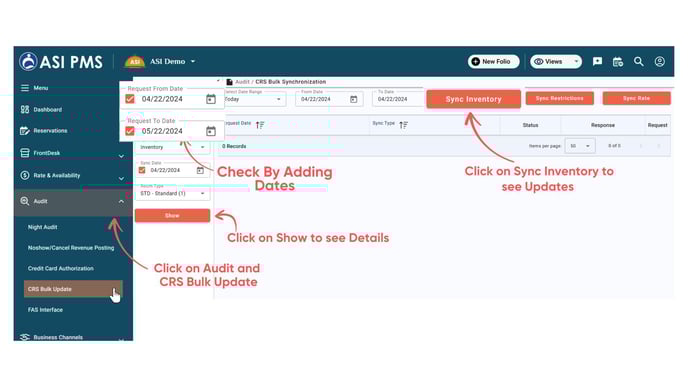
Task: Open the Room Type STD - Standard dropdown
Action: point(172,194)
